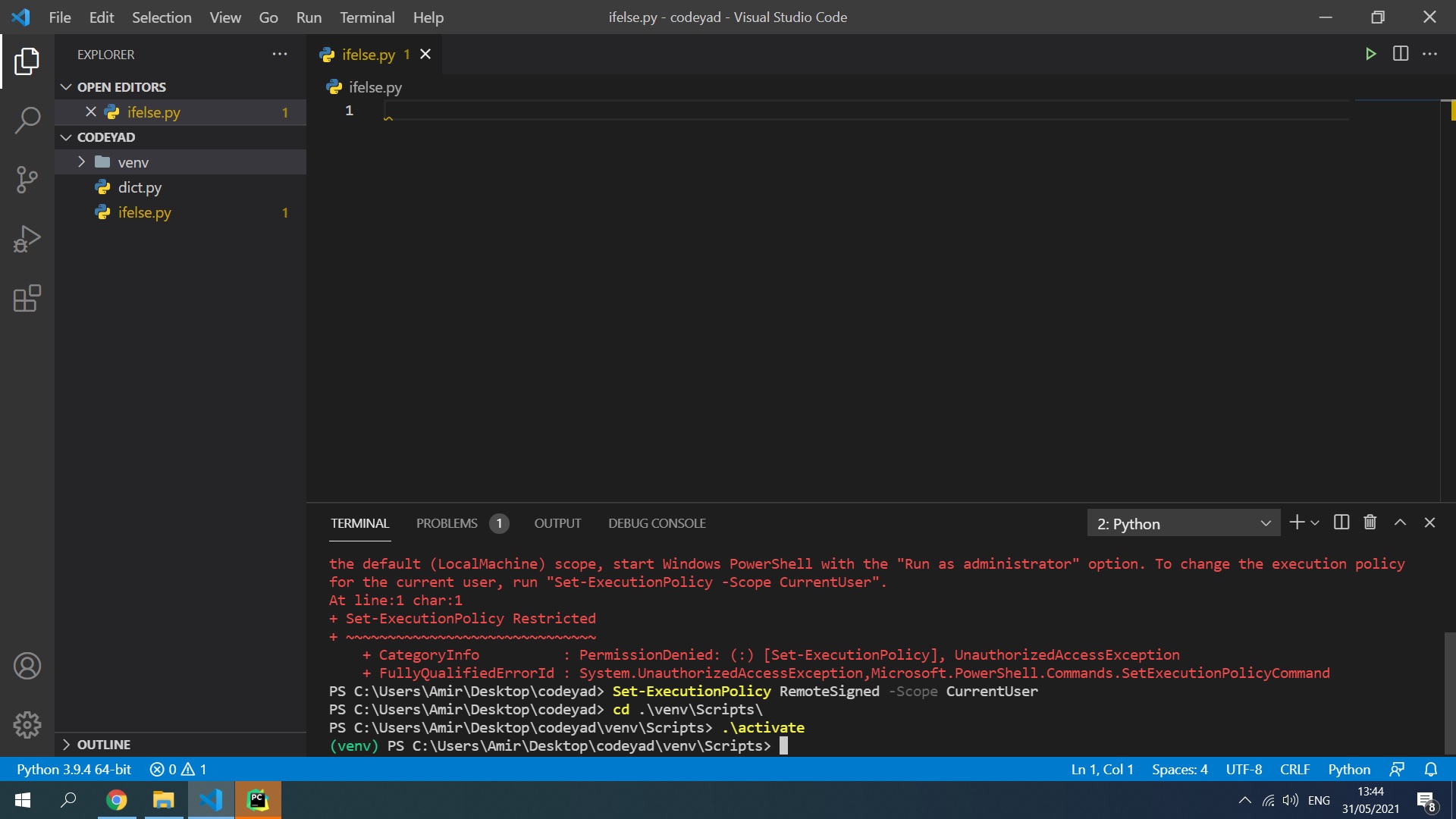
Task: Open the Go menu
Action: (x=268, y=17)
